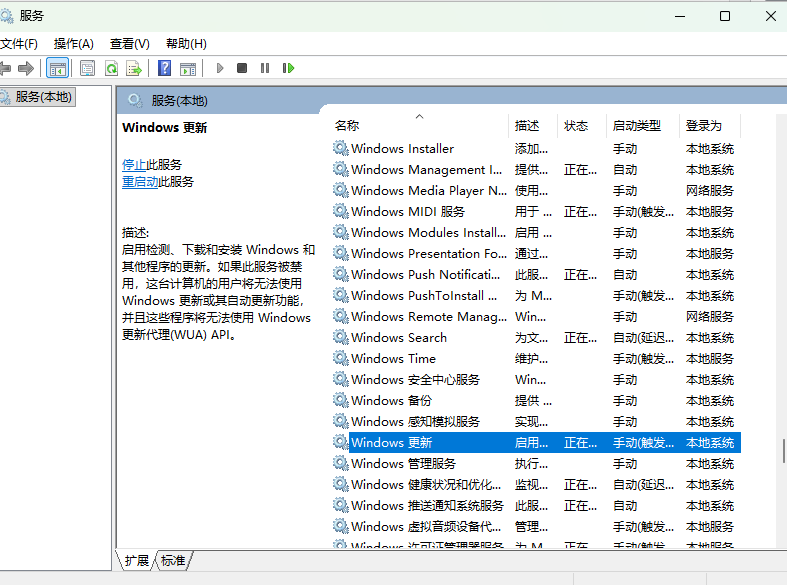This screenshot has width=787, height=585.
Task: Click the Export List toolbar icon
Action: pos(133,68)
